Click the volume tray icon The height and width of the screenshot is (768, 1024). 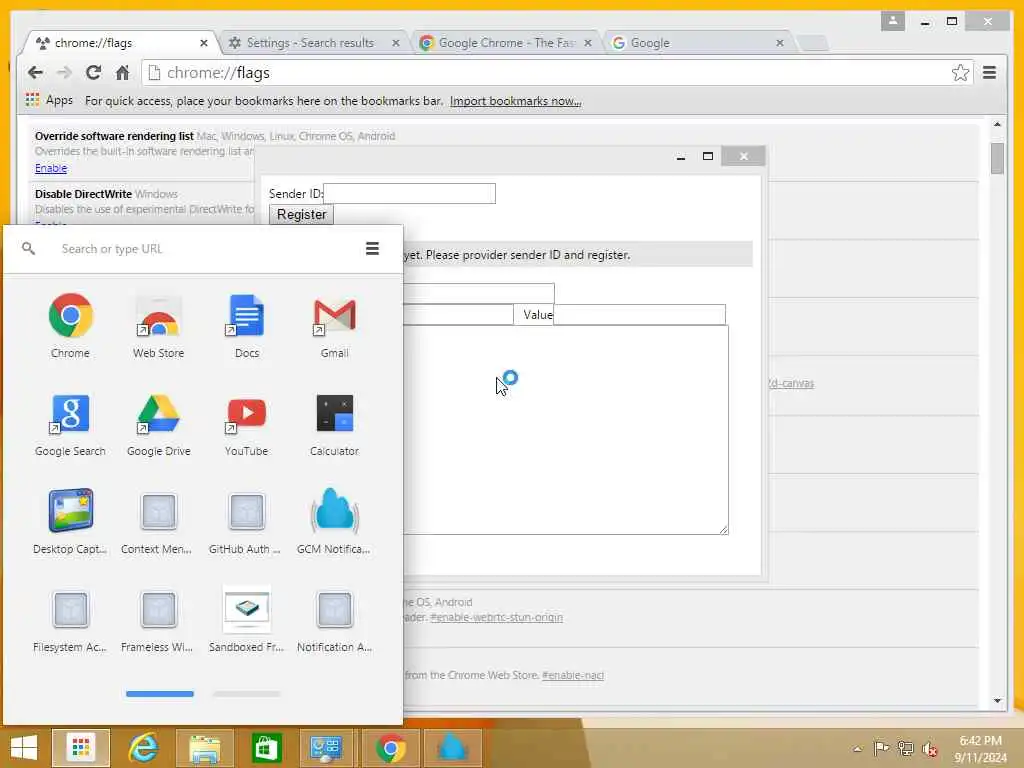(x=929, y=749)
